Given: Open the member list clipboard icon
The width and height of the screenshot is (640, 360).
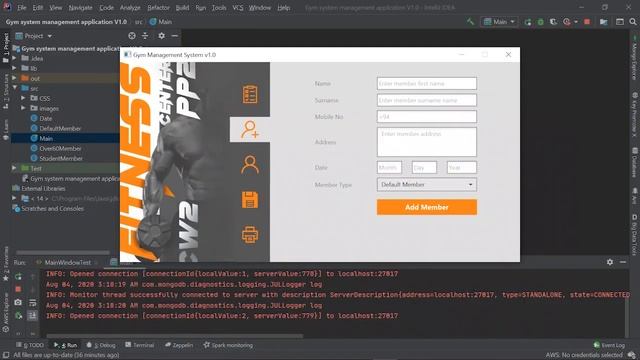Looking at the screenshot, I should click(250, 94).
